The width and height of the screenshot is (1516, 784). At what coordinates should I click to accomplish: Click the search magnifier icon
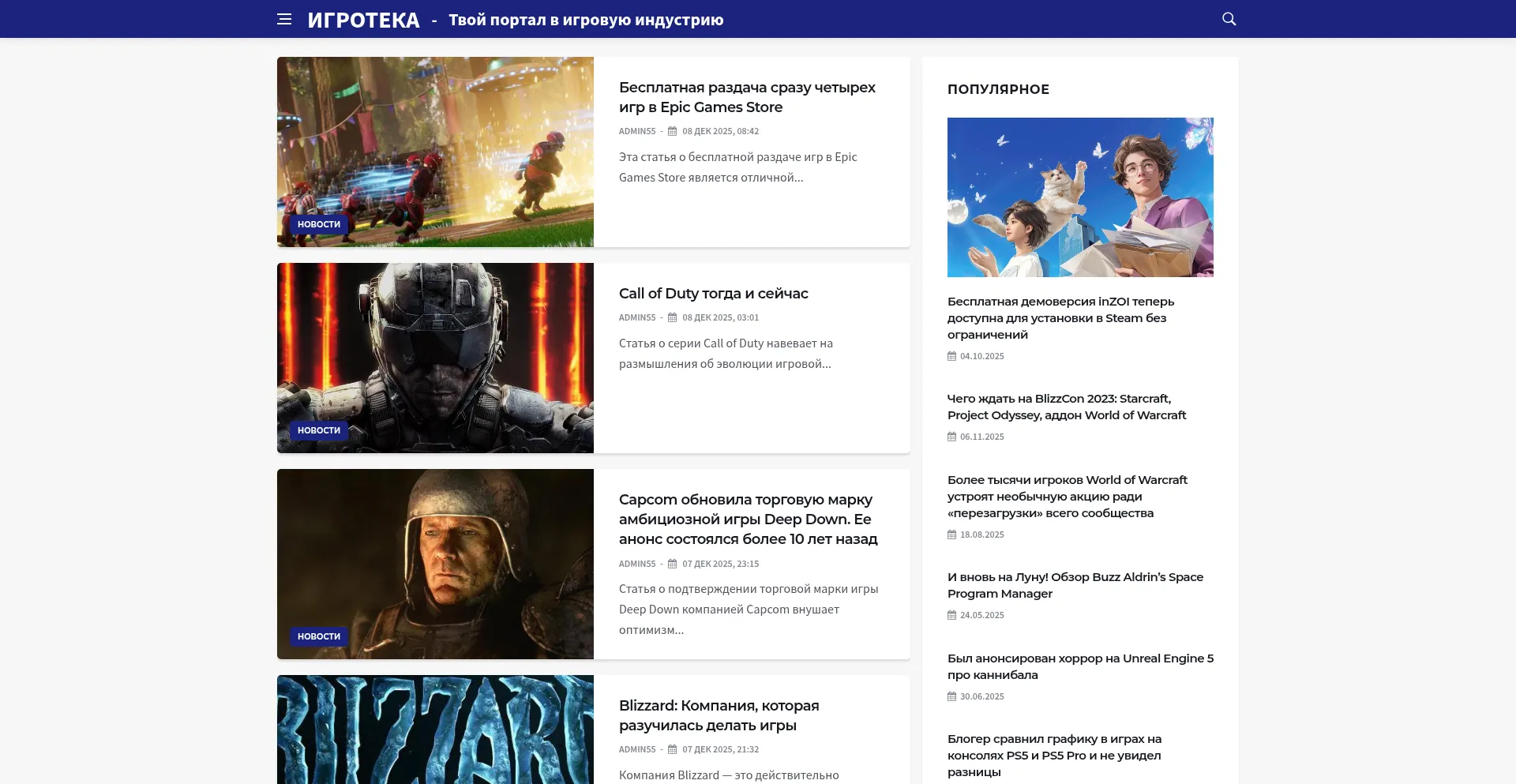(1229, 19)
